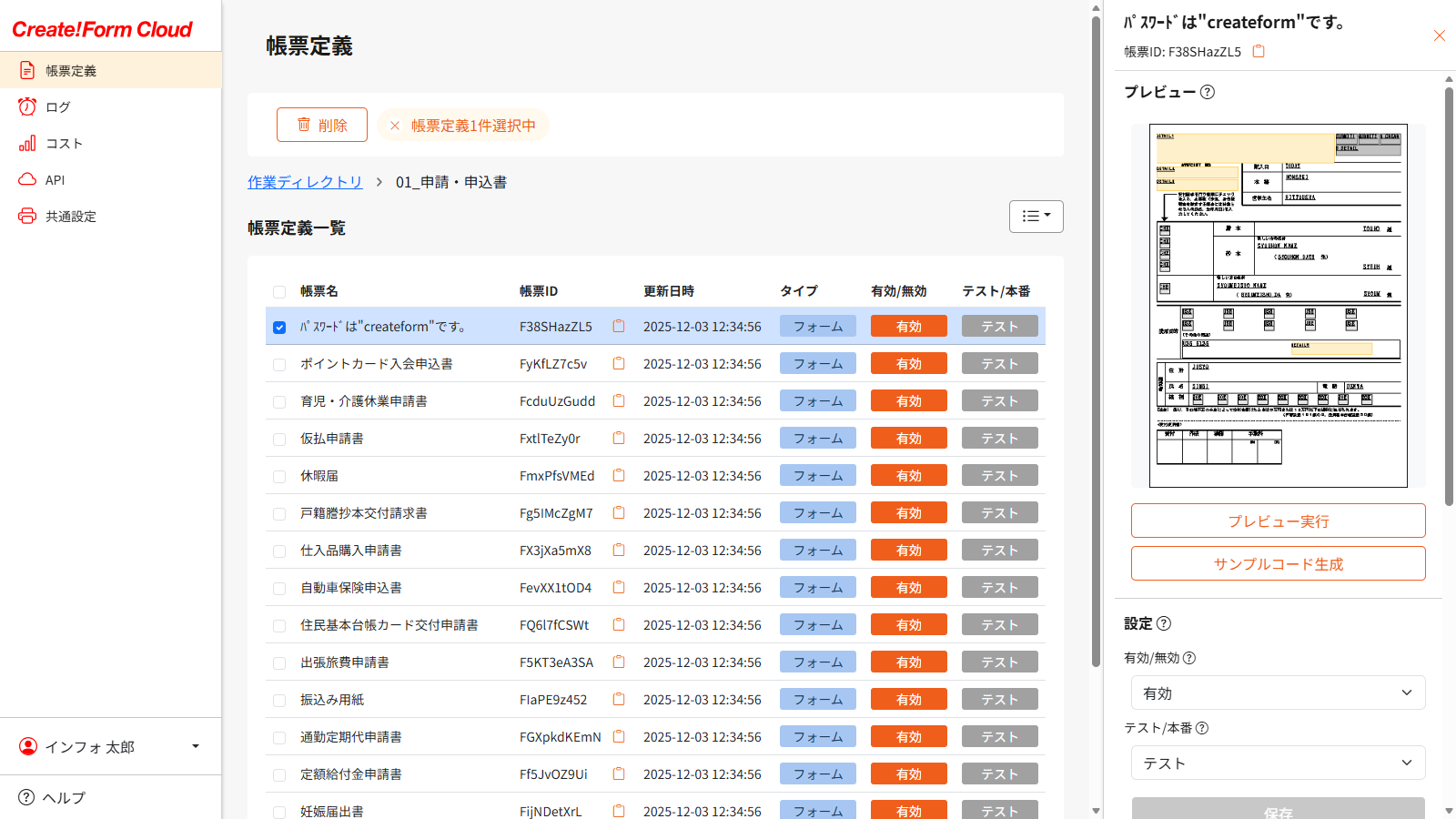Image resolution: width=1456 pixels, height=819 pixels.
Task: Open the 有効/無効 dropdown in settings
Action: pyautogui.click(x=1278, y=693)
